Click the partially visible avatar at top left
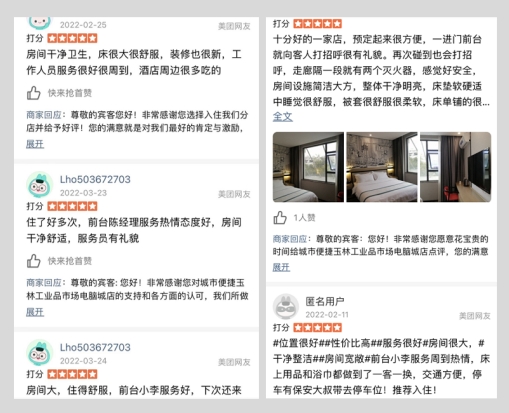Screen dimensions: 509x413 (40, 23)
